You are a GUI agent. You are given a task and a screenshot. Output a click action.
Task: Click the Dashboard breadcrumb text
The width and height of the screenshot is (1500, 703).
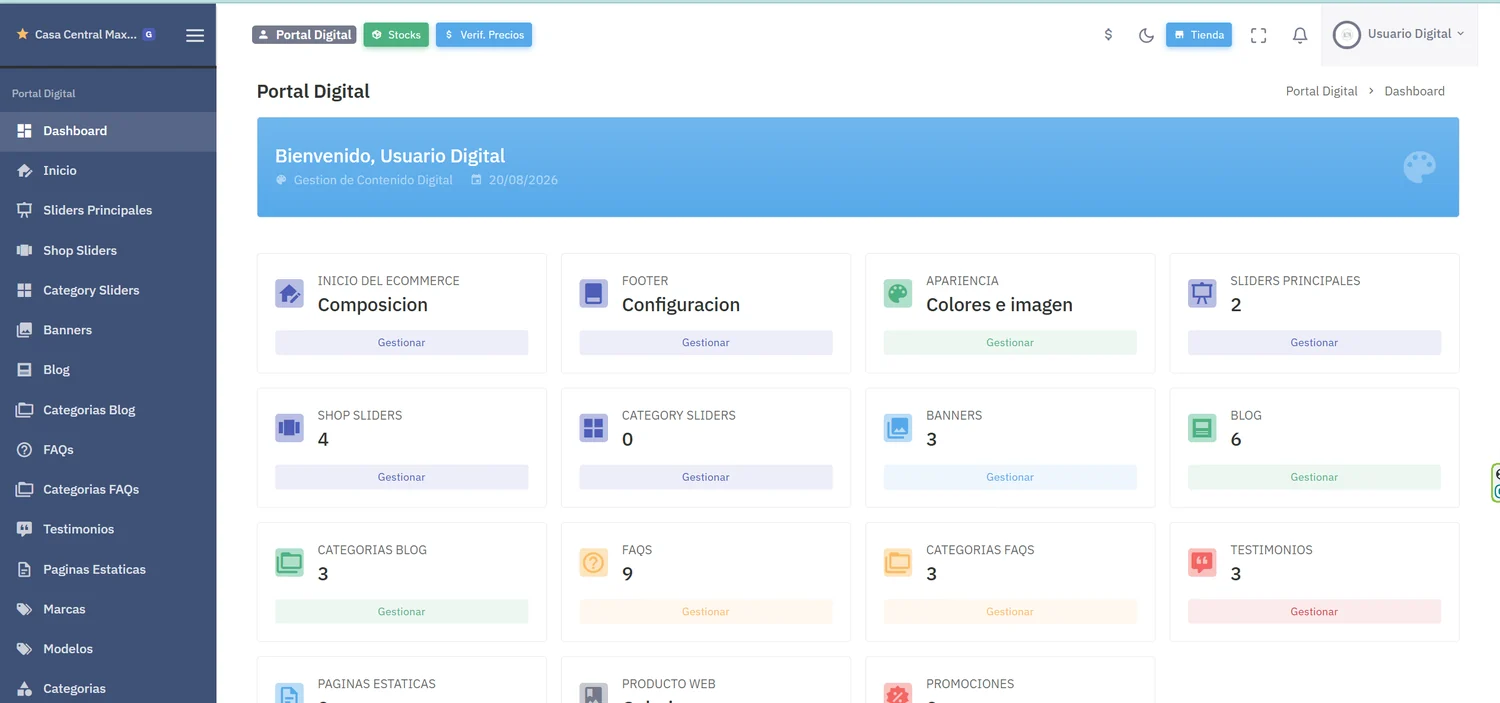click(1414, 91)
